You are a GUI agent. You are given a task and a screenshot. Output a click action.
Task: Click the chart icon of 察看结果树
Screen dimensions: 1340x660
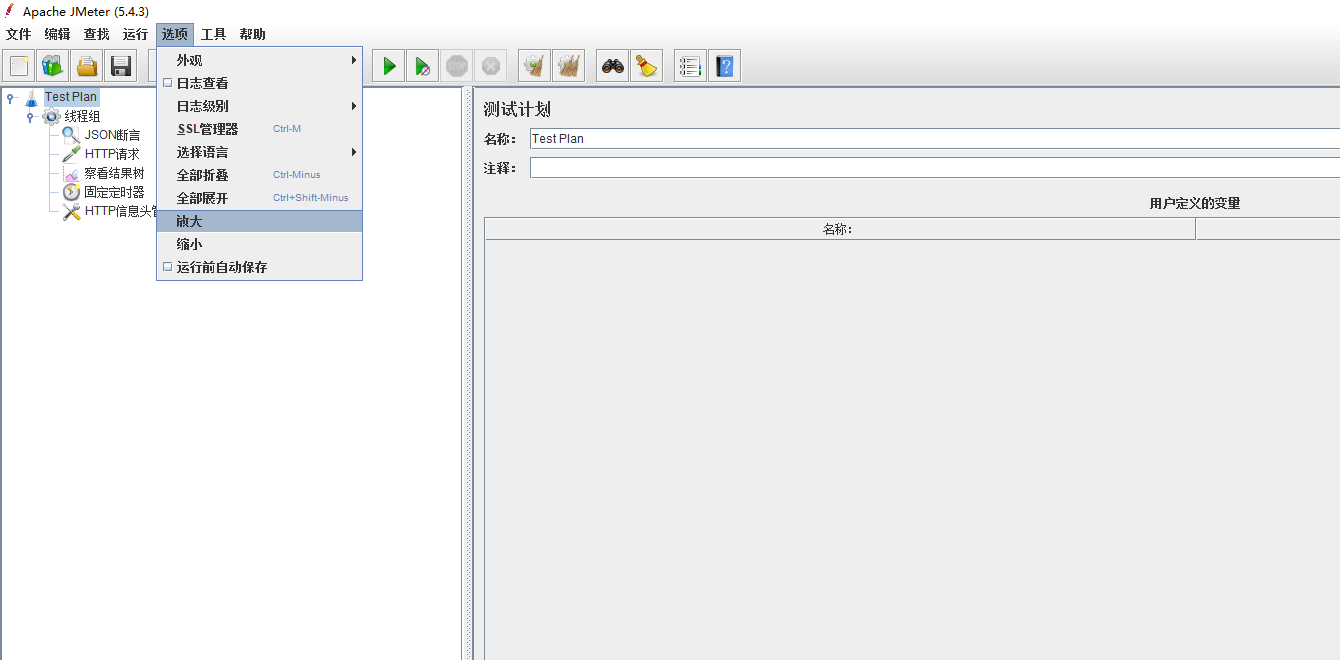(x=71, y=173)
